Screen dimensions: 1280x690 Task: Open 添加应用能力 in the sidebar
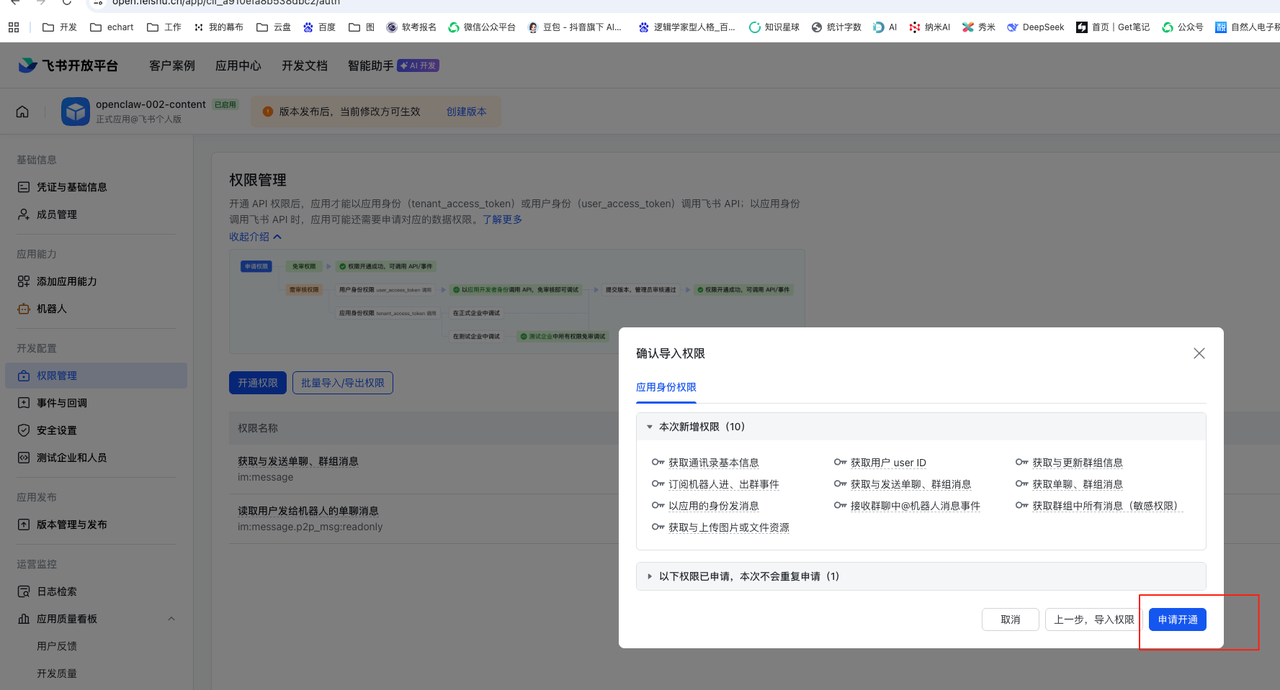pos(66,282)
